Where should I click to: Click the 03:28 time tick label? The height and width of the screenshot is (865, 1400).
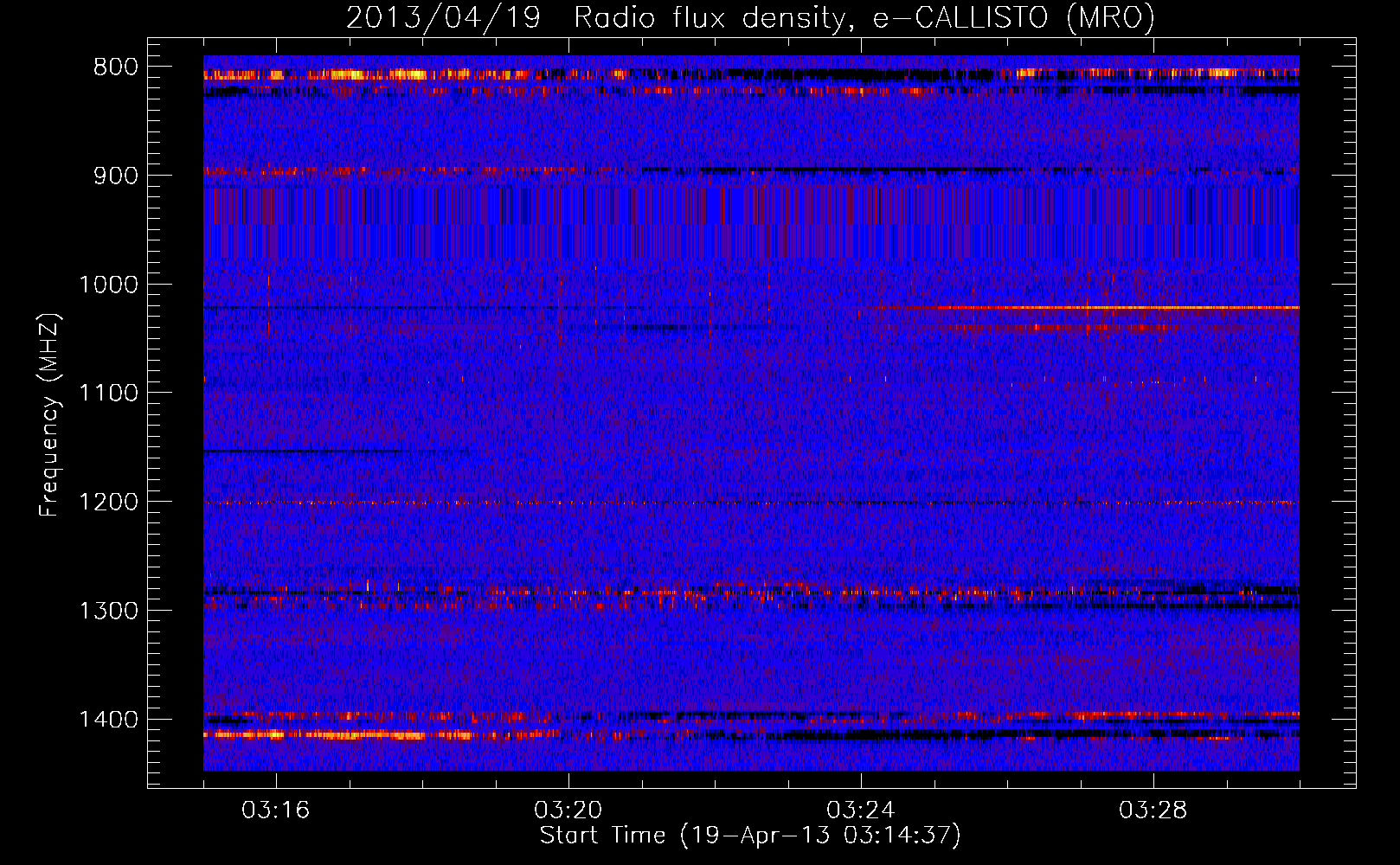tap(1153, 810)
